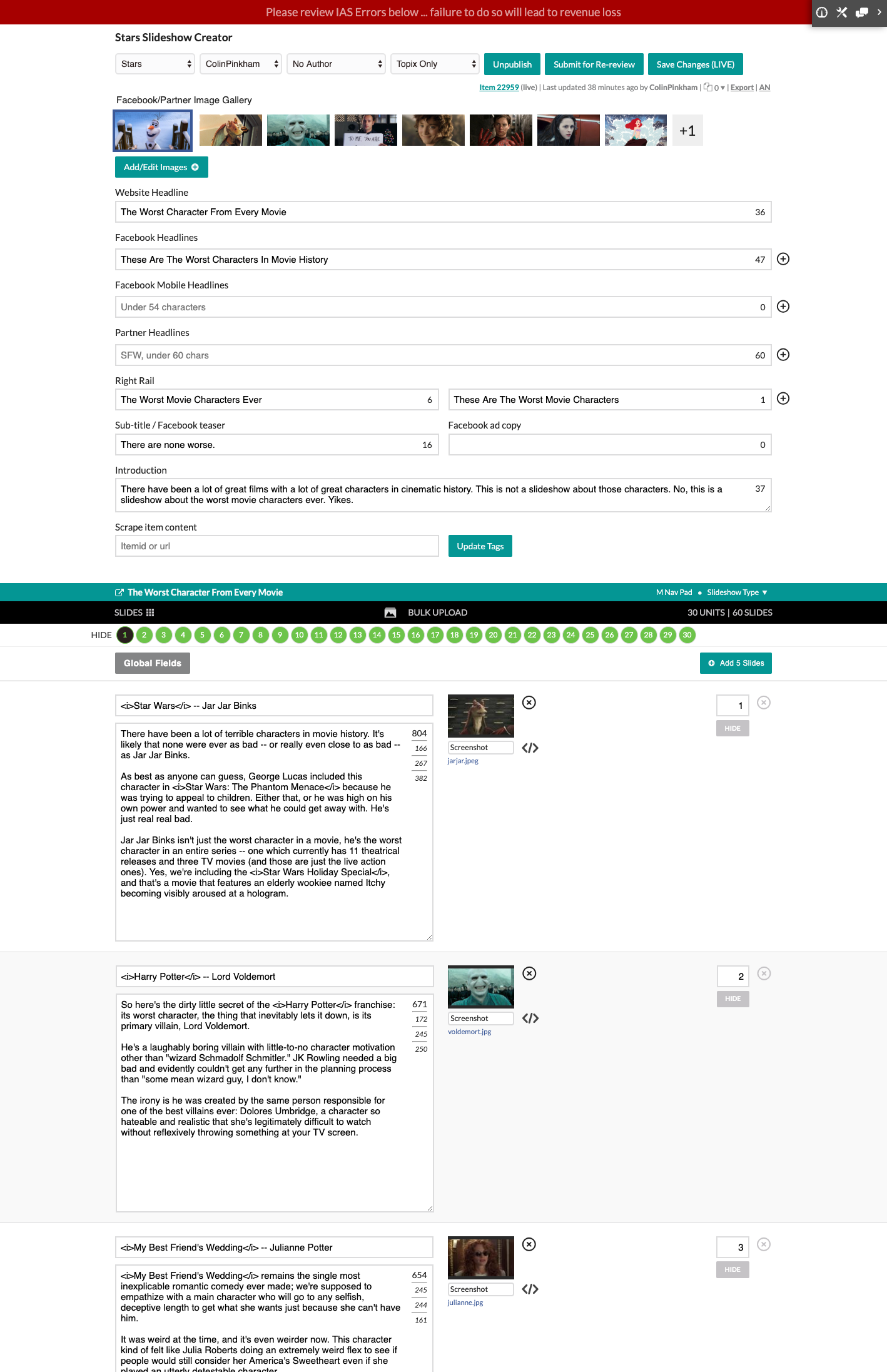
Task: Click the embed code icon beside jarjar.jpeg
Action: (530, 748)
